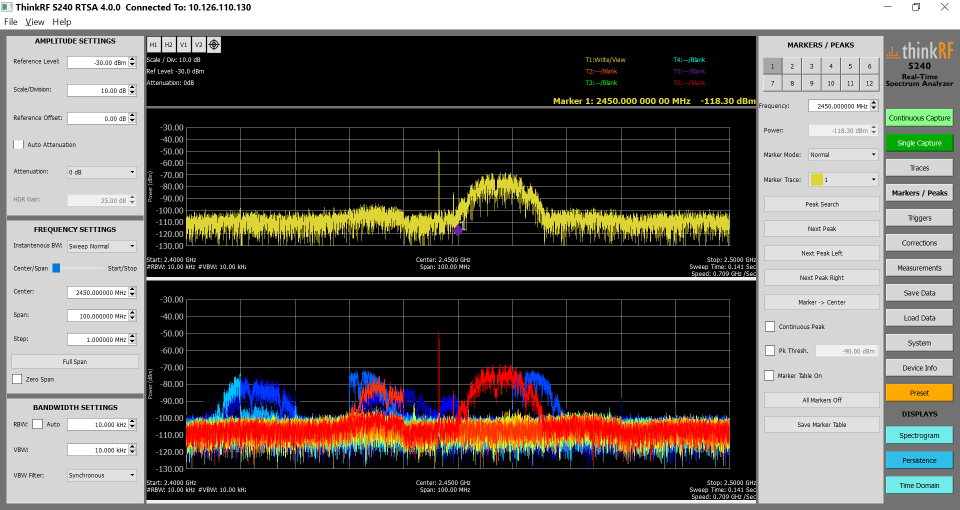Expand the Instantaneous BW dropdown

(101, 245)
